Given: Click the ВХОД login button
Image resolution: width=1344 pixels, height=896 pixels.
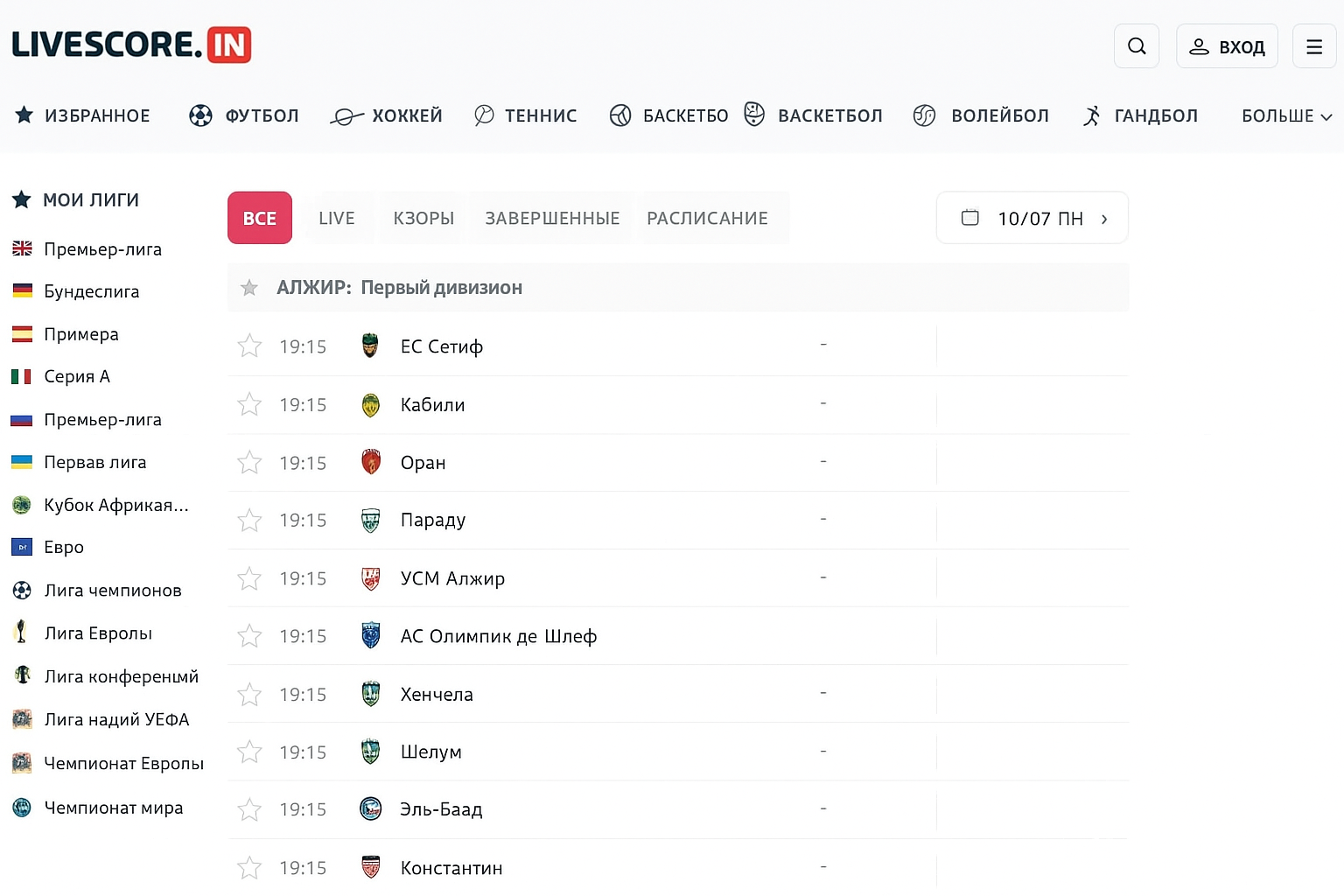Looking at the screenshot, I should (x=1227, y=45).
